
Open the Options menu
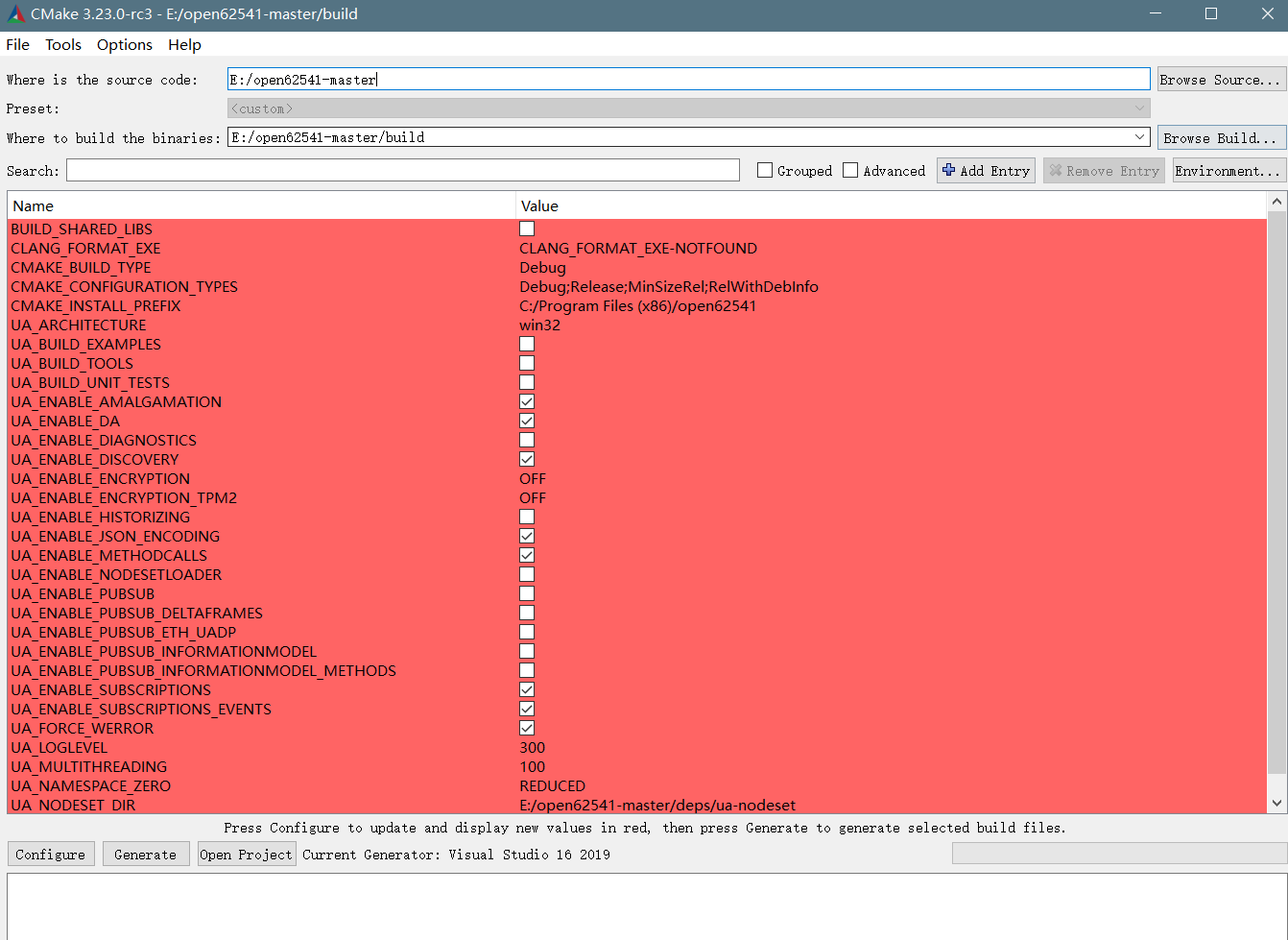[x=125, y=45]
